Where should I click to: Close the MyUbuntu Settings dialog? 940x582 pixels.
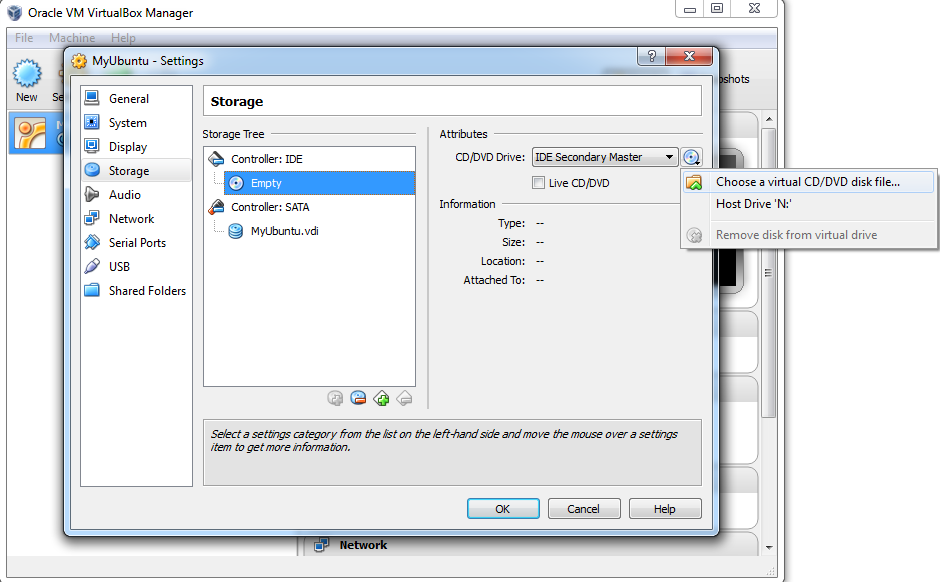click(x=689, y=56)
